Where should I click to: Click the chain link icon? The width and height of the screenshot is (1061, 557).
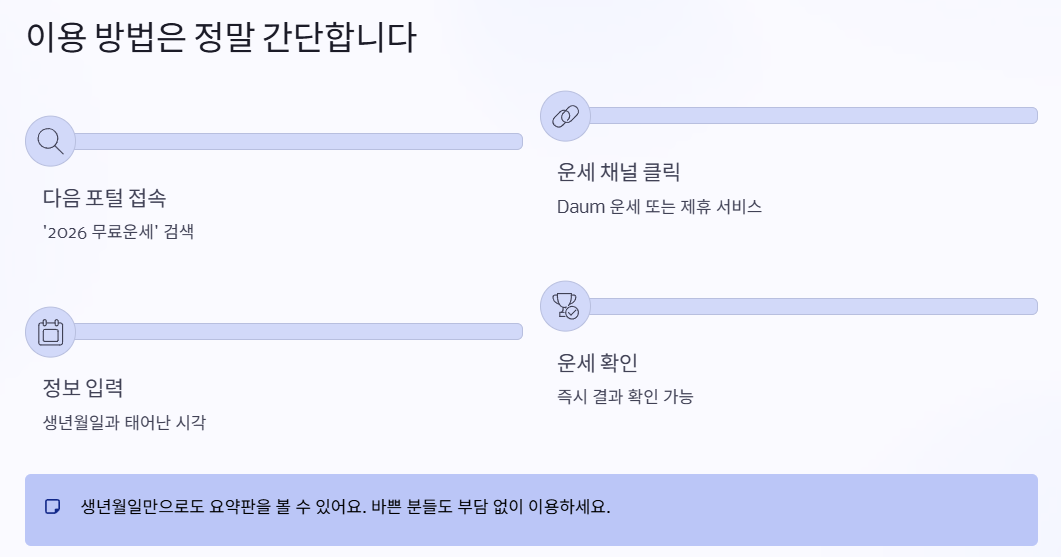click(x=566, y=116)
